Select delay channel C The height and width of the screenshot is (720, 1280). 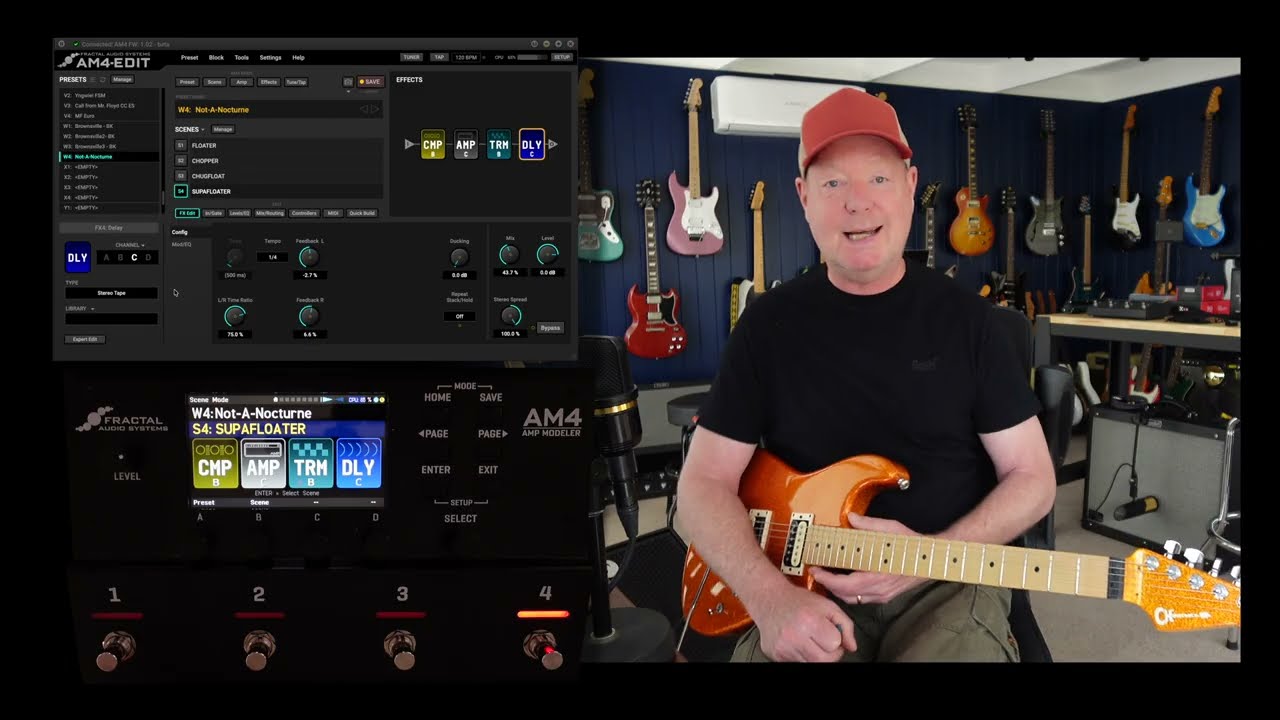coord(135,258)
